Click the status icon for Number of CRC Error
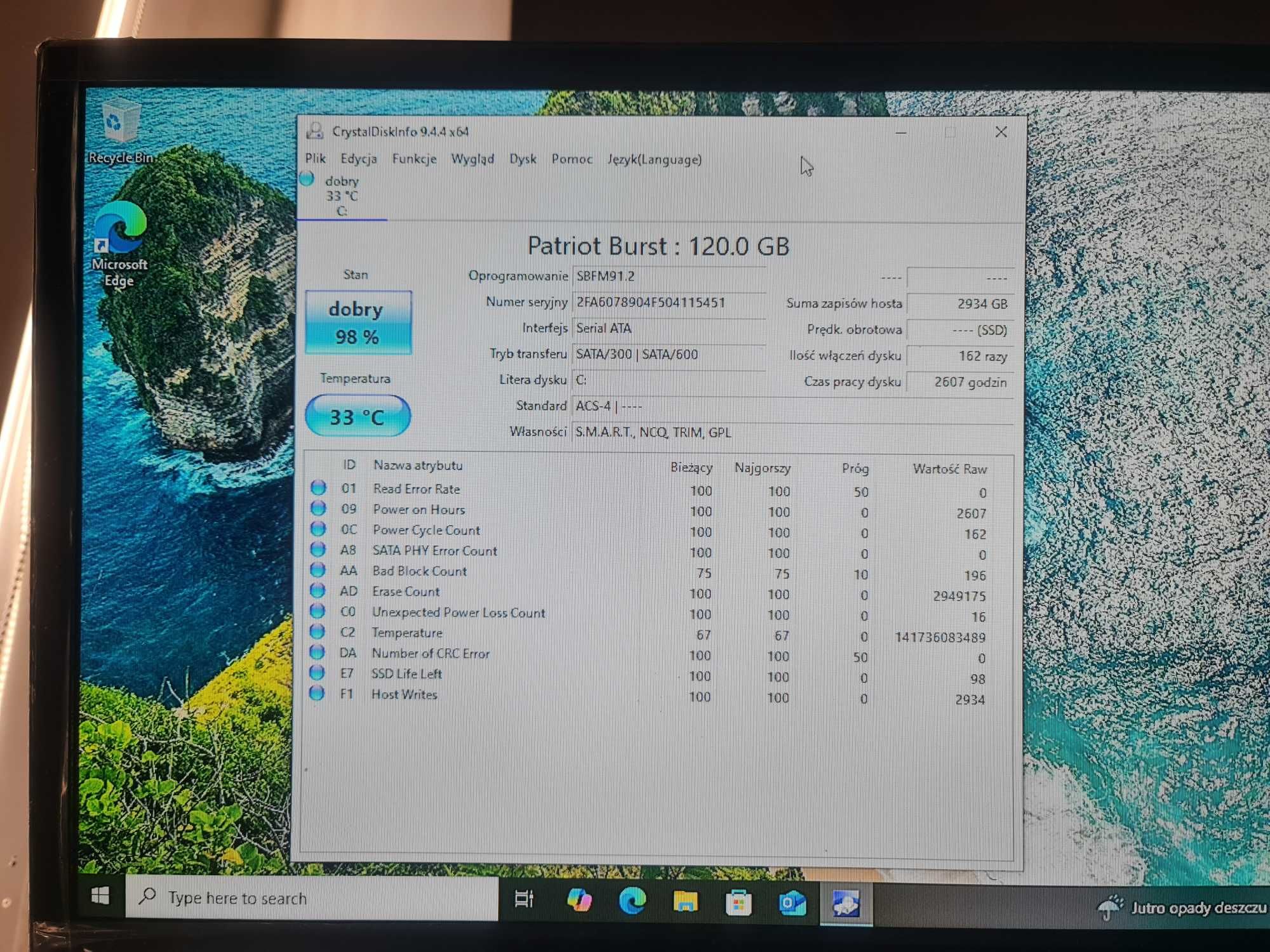 pos(317,652)
